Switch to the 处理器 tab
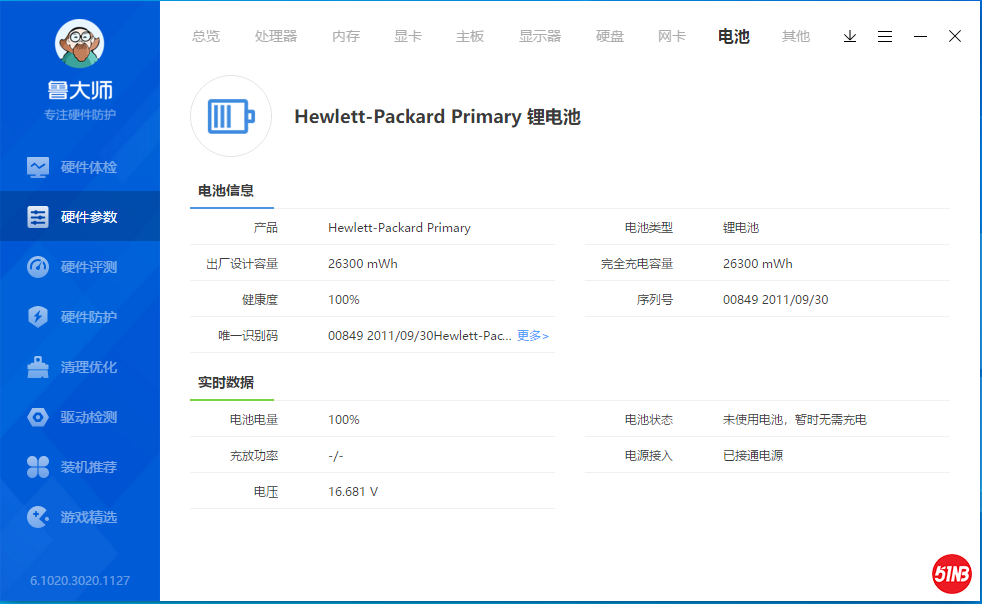 coord(276,36)
